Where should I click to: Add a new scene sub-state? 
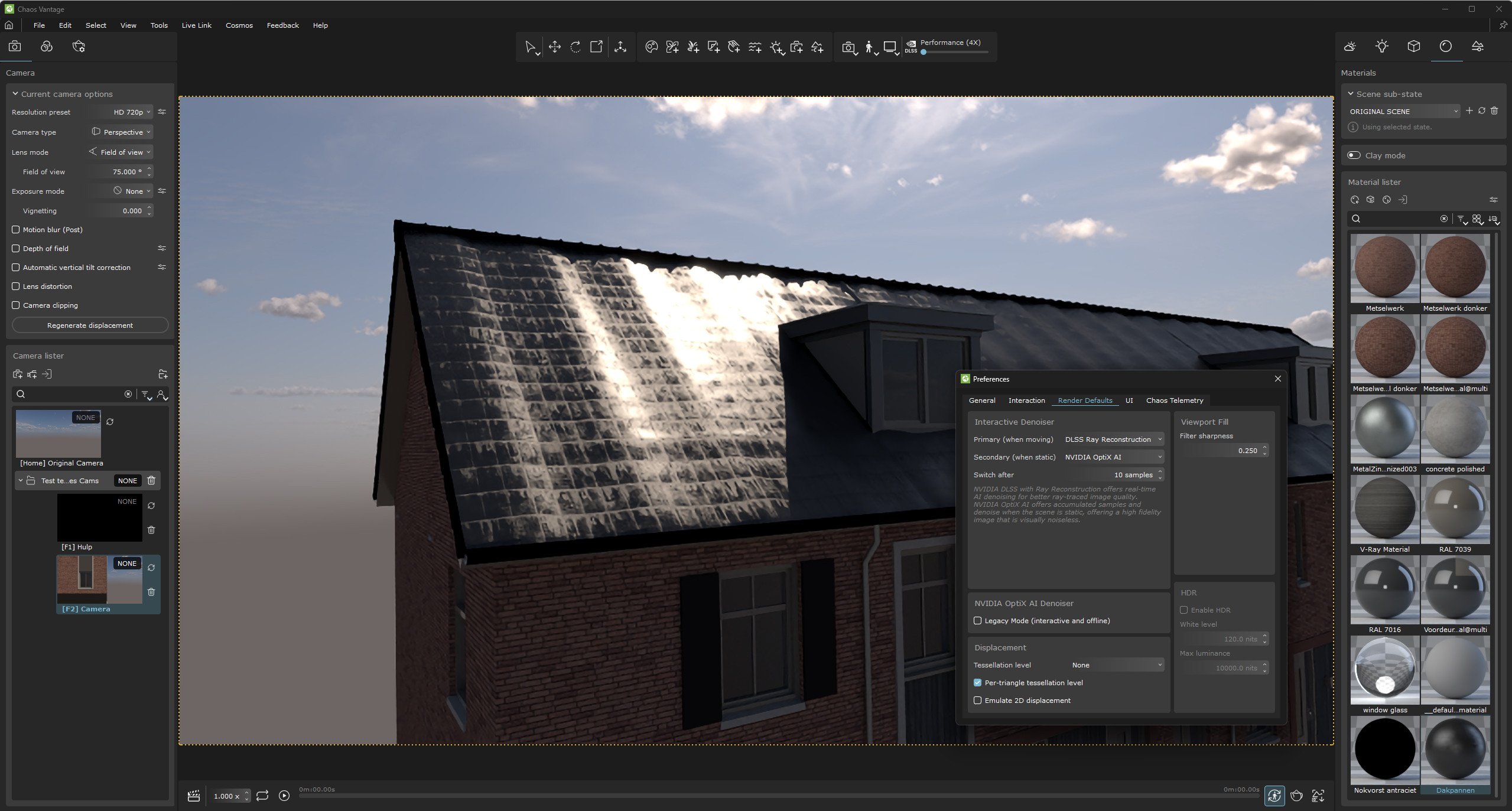coord(1469,111)
